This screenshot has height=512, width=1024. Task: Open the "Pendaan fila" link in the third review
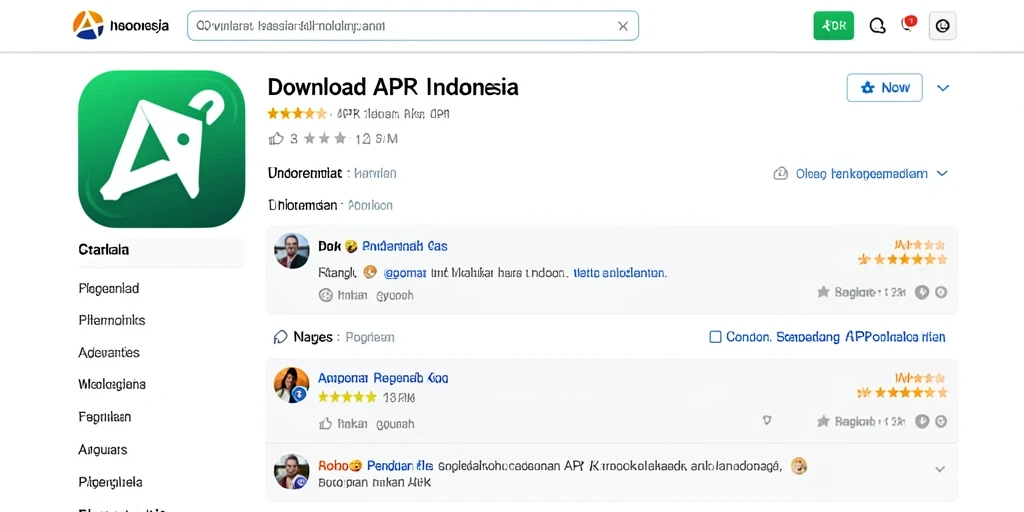(400, 466)
